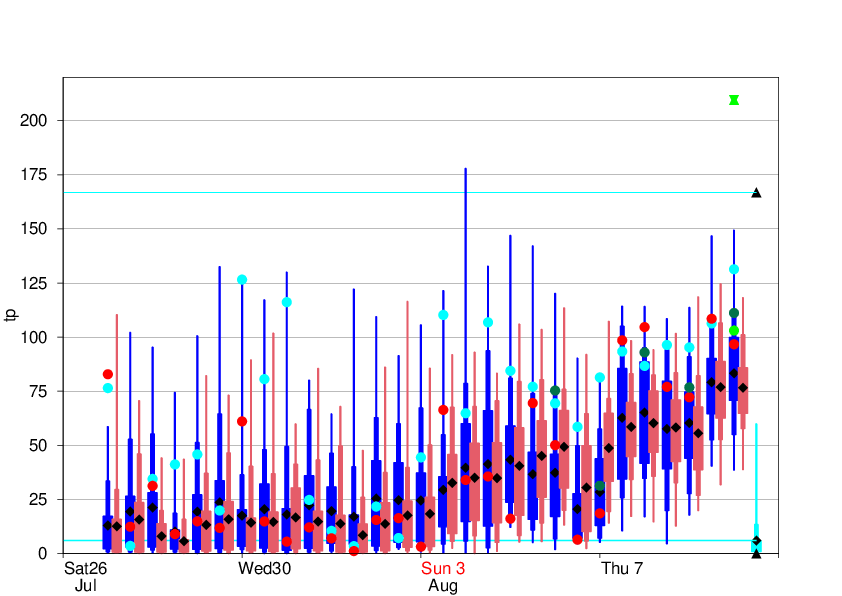Screen dimensions: 842x596
Task: Select the red "Sun 3" date label
Action: (443, 568)
